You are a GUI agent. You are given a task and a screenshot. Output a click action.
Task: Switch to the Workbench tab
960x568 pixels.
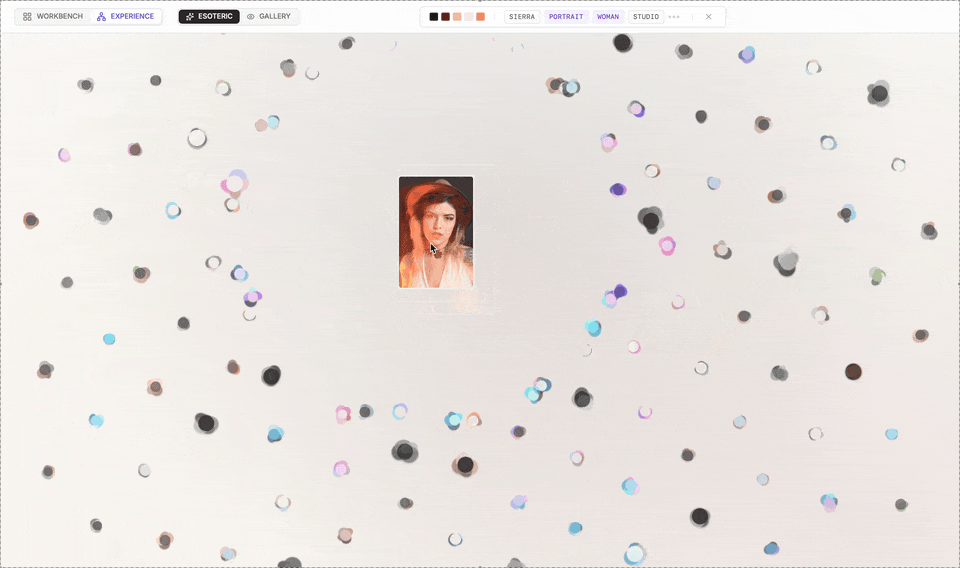(x=53, y=17)
